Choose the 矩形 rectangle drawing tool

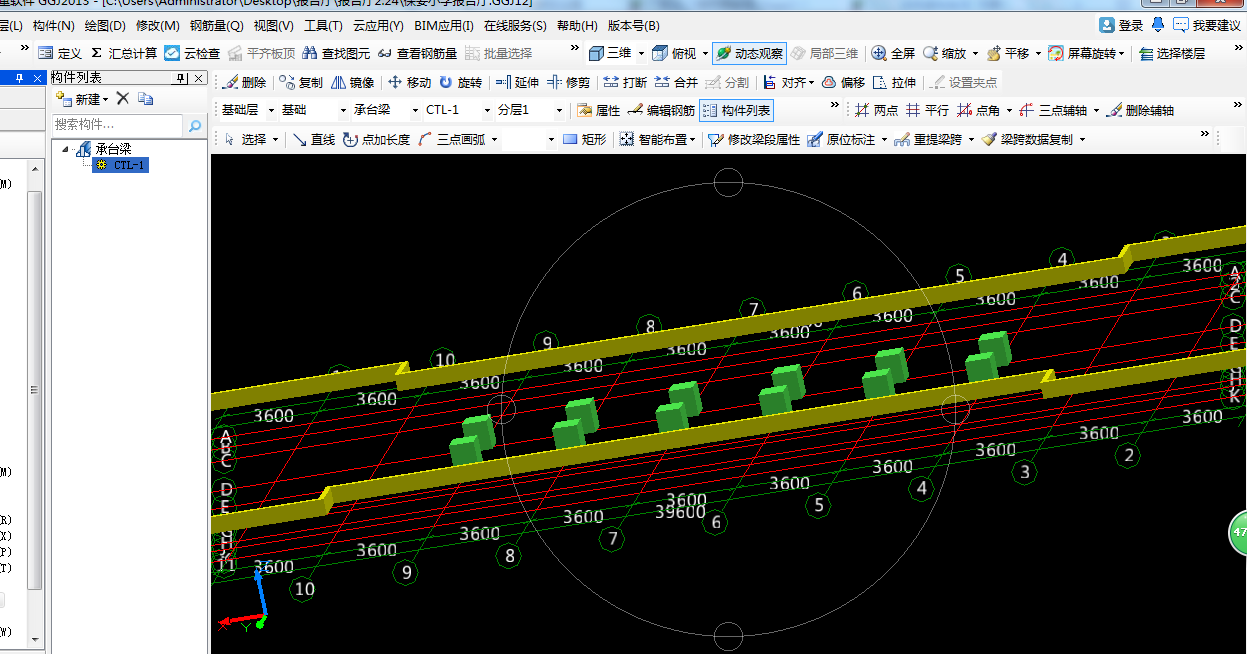pos(584,140)
